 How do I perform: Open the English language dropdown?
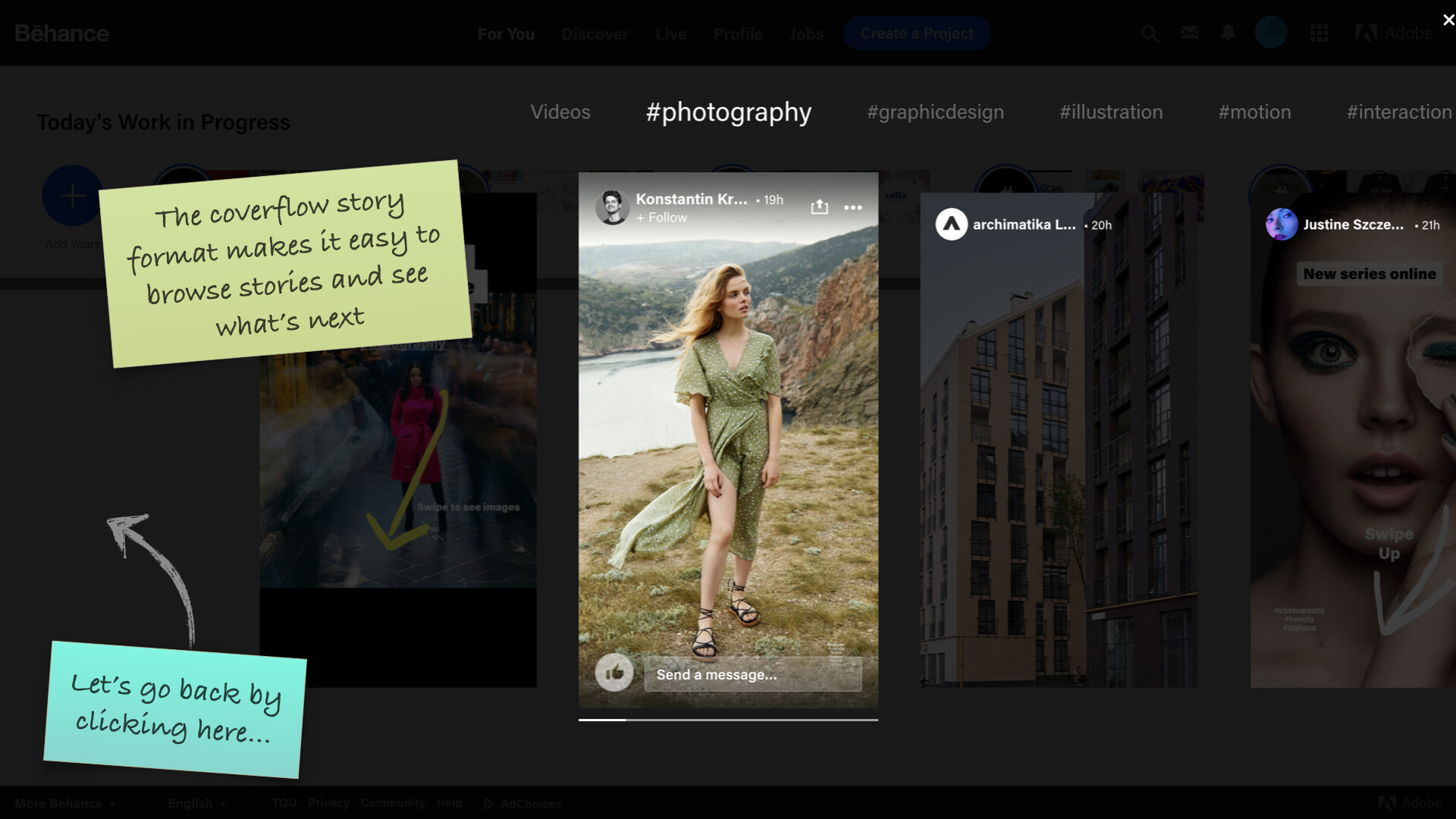coord(196,803)
